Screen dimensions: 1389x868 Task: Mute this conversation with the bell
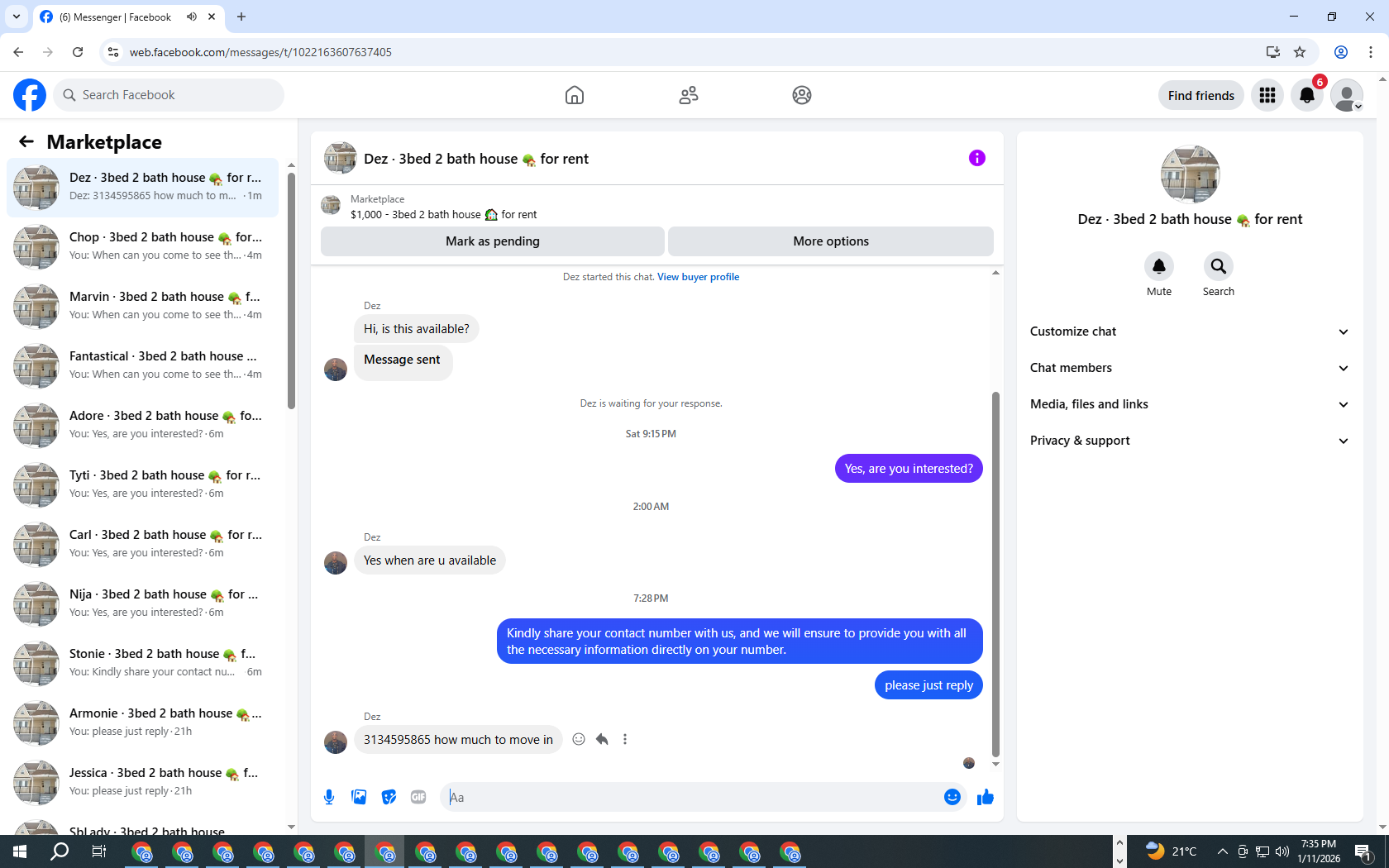[x=1159, y=266]
